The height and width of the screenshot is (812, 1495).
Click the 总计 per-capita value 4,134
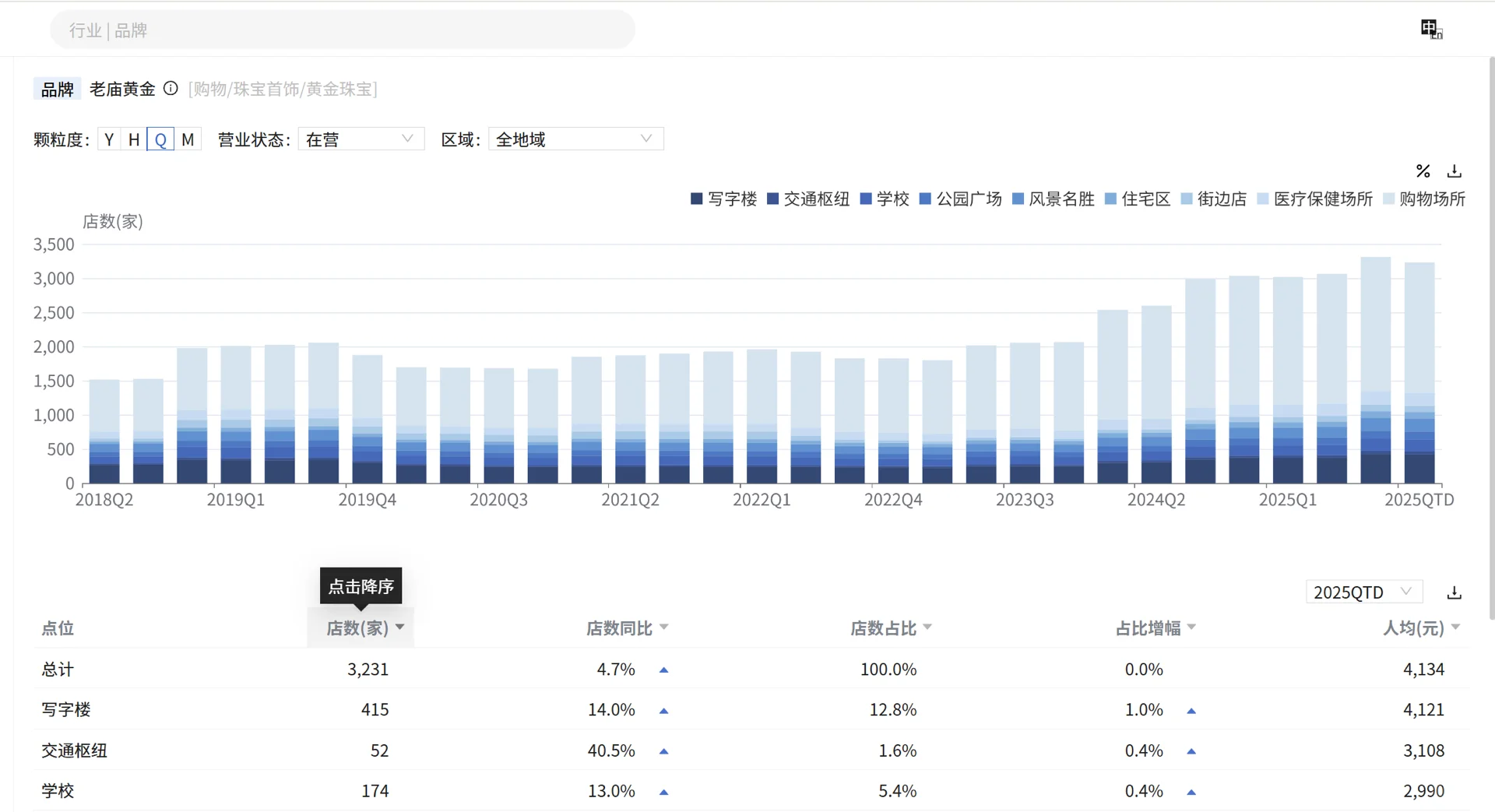tap(1423, 670)
